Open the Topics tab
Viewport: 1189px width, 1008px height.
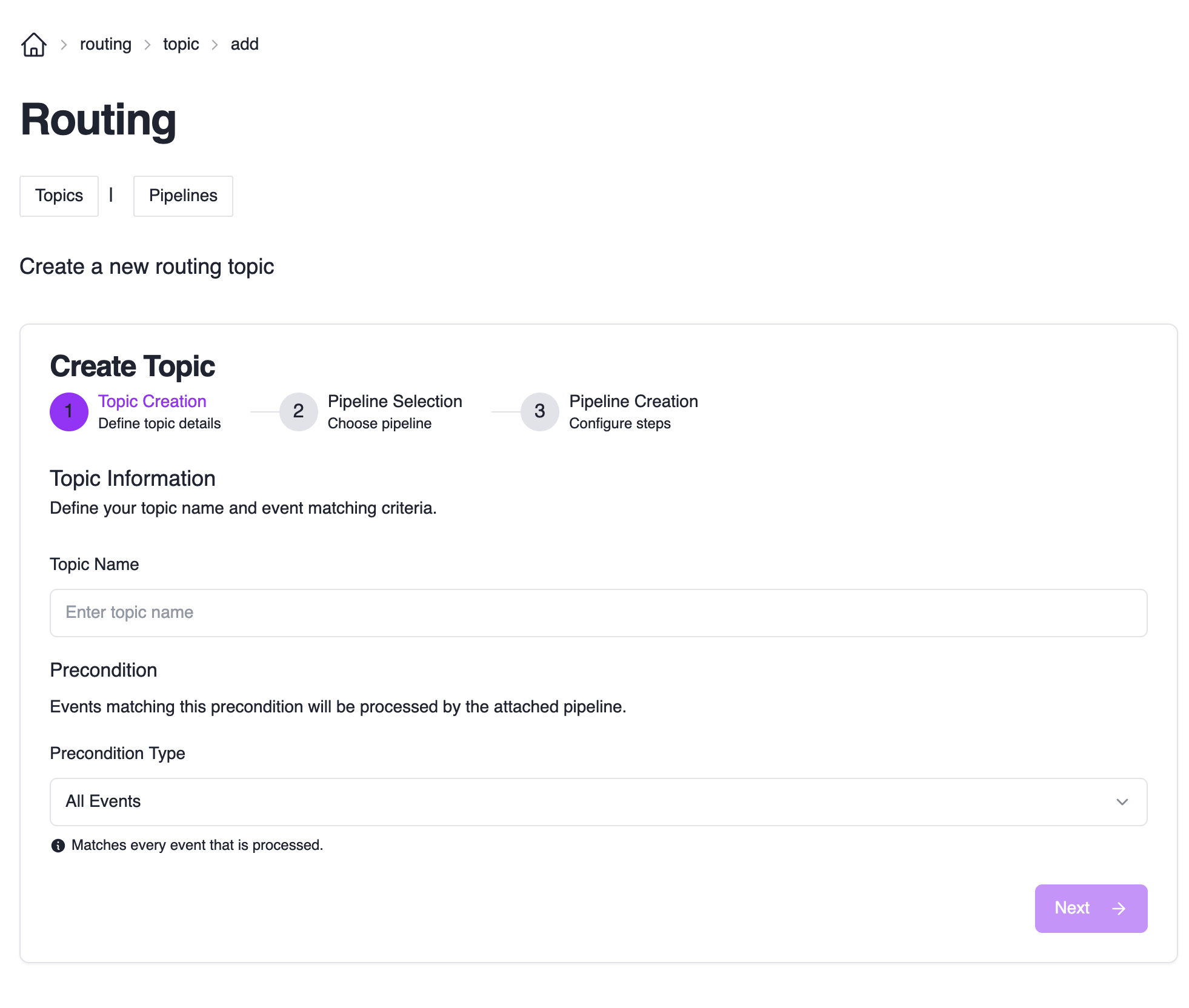tap(59, 196)
